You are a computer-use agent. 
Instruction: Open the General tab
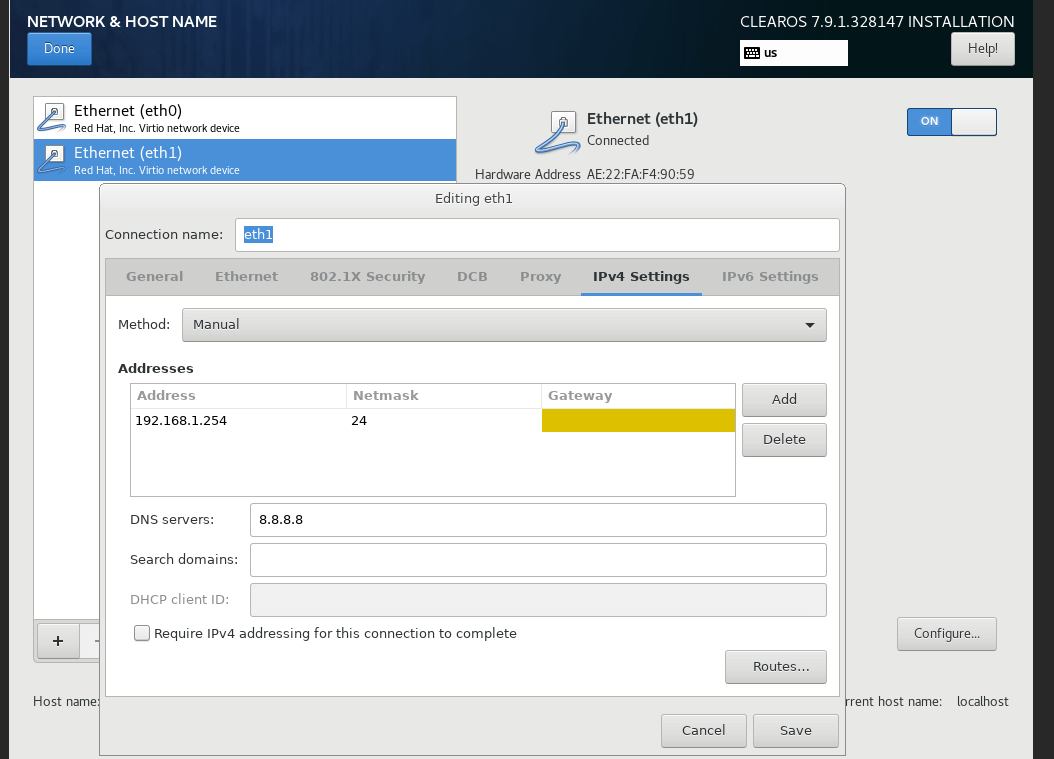(154, 276)
